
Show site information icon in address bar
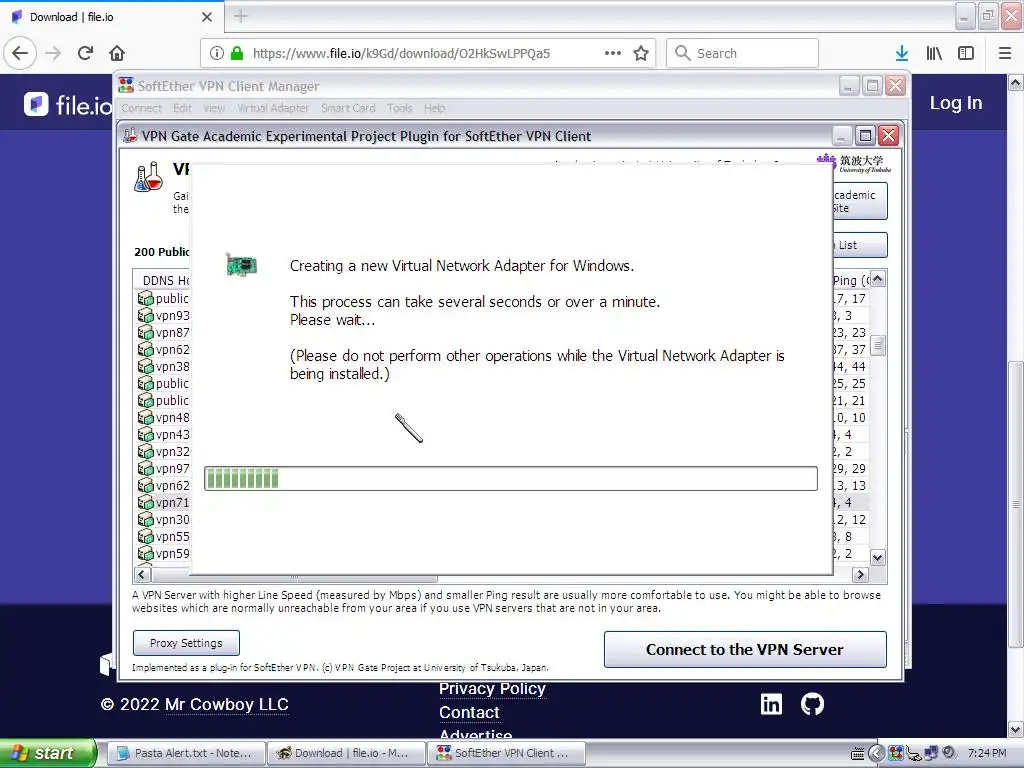click(217, 53)
